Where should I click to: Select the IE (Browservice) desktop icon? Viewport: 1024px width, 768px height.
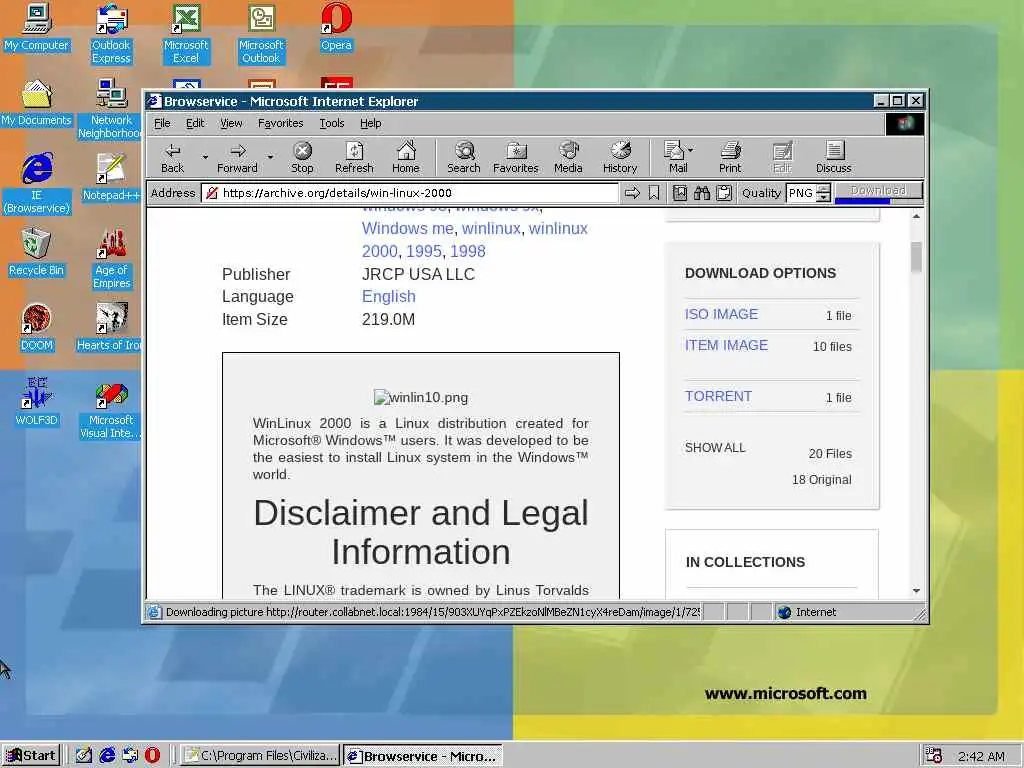coord(37,184)
